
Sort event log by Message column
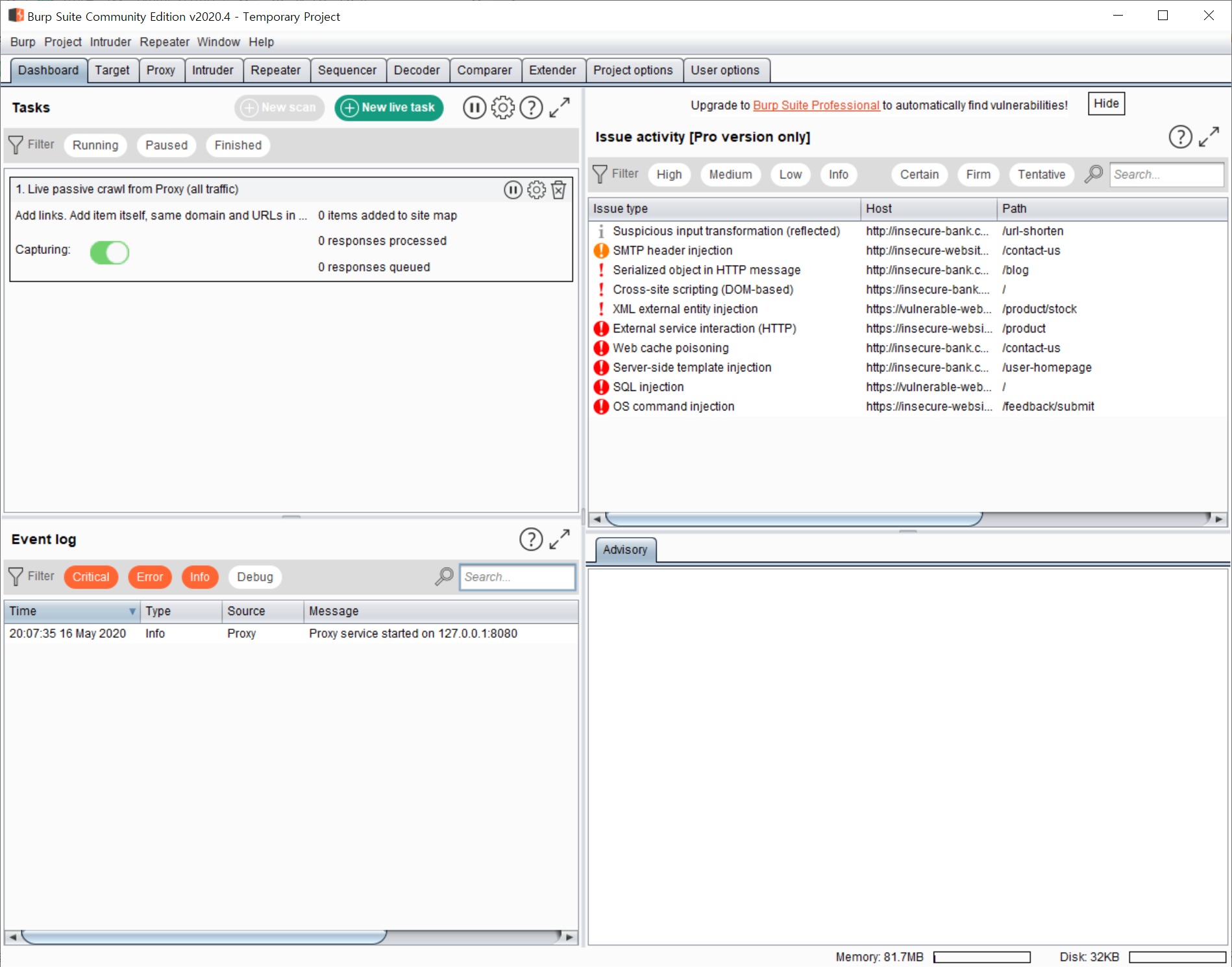click(441, 611)
